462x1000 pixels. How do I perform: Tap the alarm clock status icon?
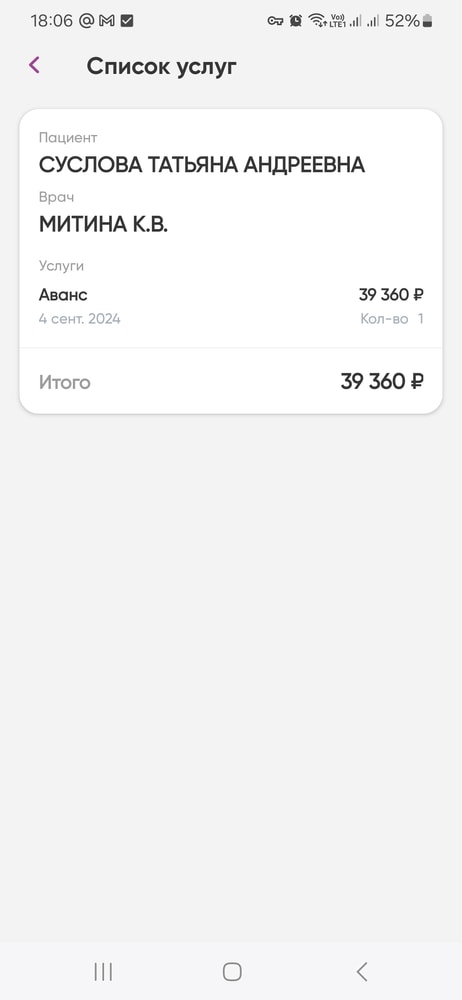[x=295, y=20]
